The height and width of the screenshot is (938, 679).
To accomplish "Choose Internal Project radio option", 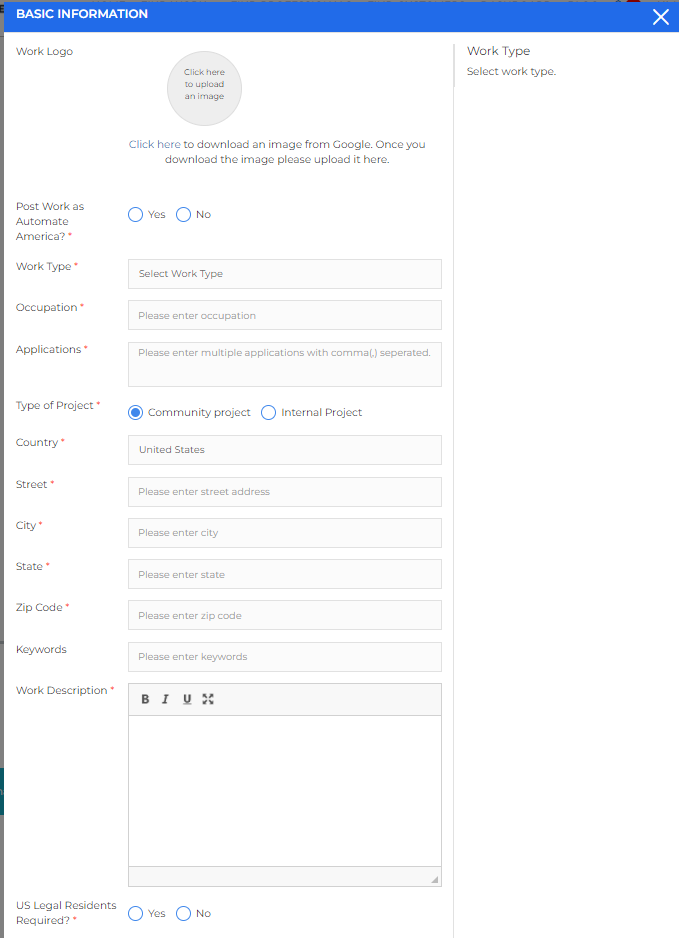I will click(269, 412).
